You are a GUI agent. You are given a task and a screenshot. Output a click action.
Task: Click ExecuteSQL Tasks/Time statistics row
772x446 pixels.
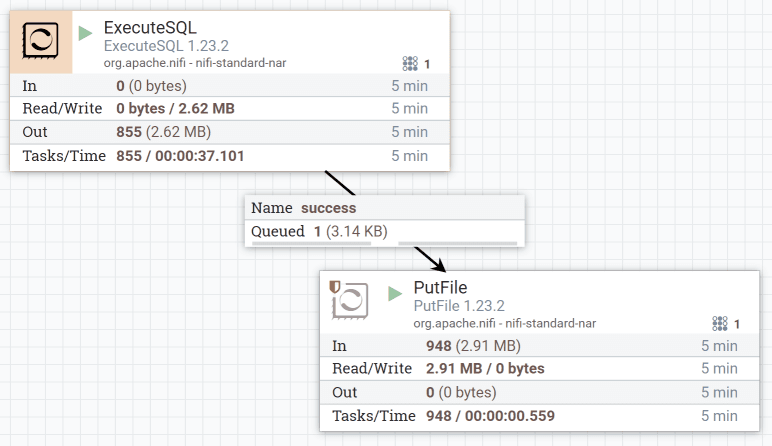coord(230,156)
